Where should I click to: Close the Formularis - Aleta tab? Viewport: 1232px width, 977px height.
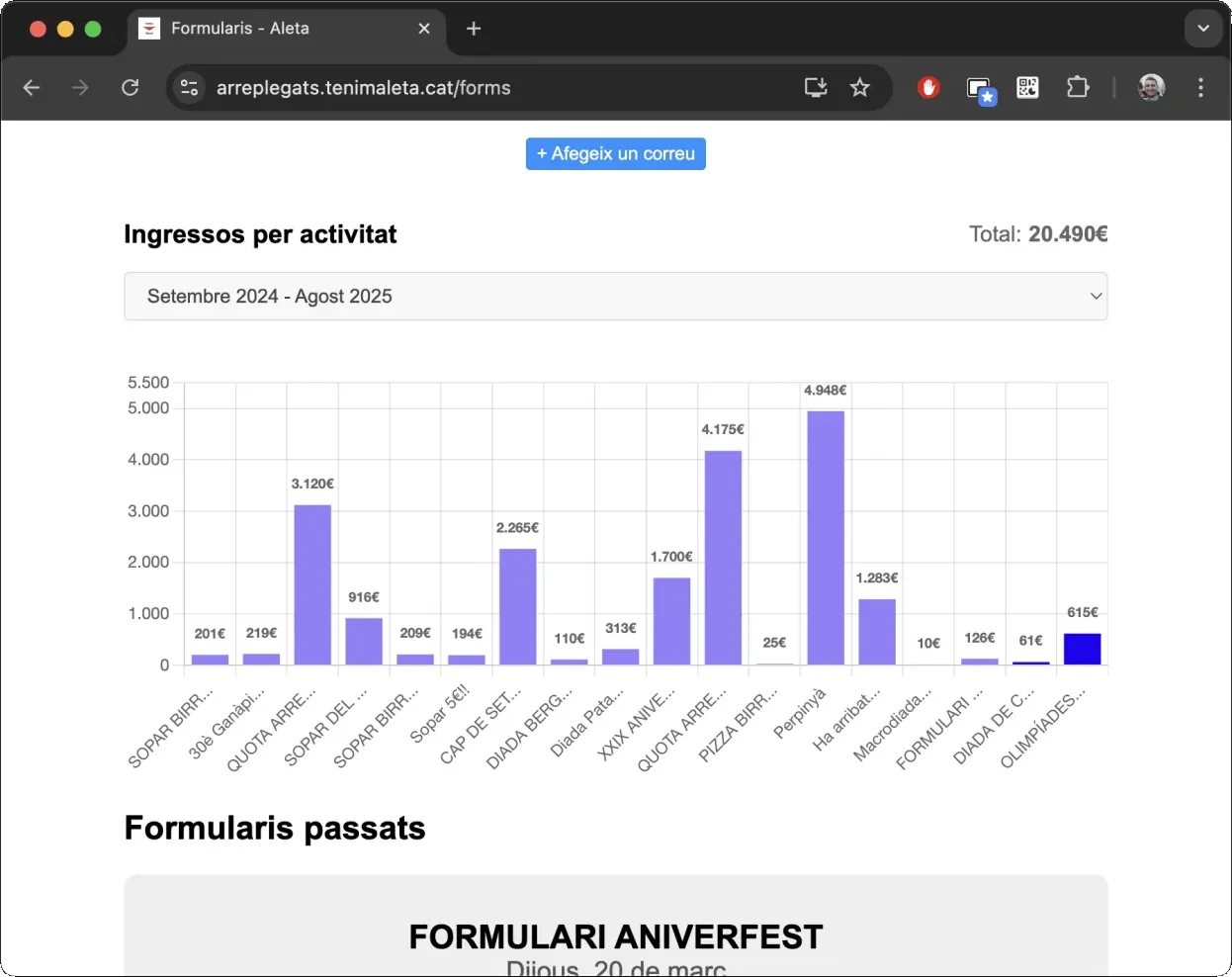click(x=424, y=29)
